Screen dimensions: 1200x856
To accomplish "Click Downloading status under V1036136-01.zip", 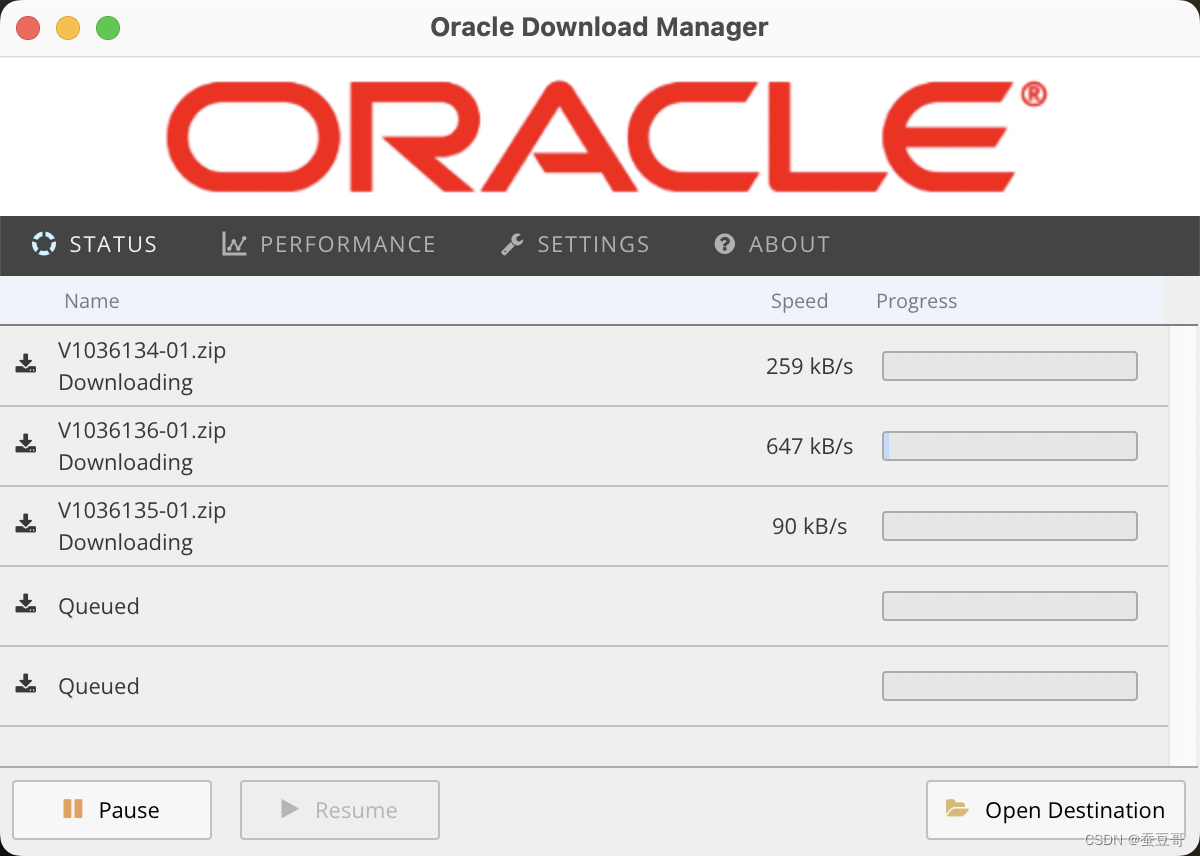I will coord(126,462).
